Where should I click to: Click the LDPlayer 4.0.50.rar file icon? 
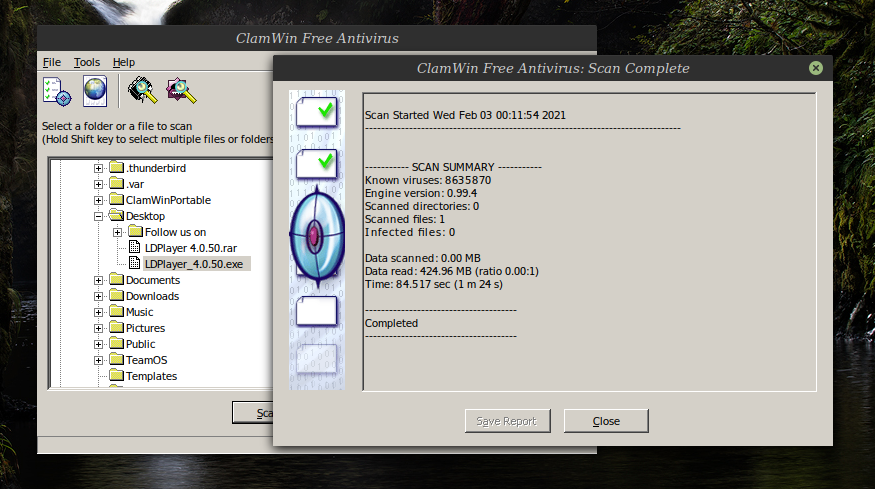134,247
